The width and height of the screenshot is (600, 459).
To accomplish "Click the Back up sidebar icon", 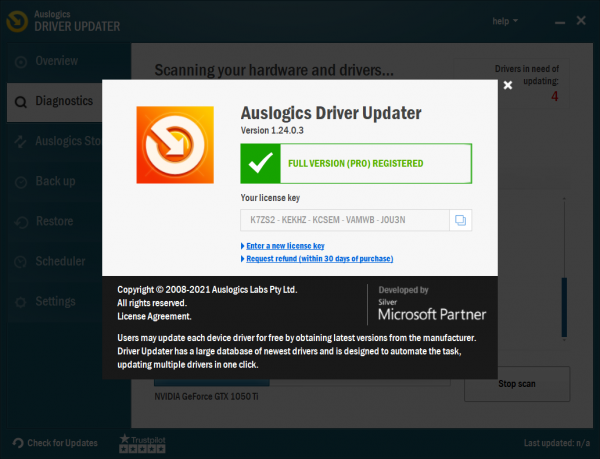I will pyautogui.click(x=19, y=181).
